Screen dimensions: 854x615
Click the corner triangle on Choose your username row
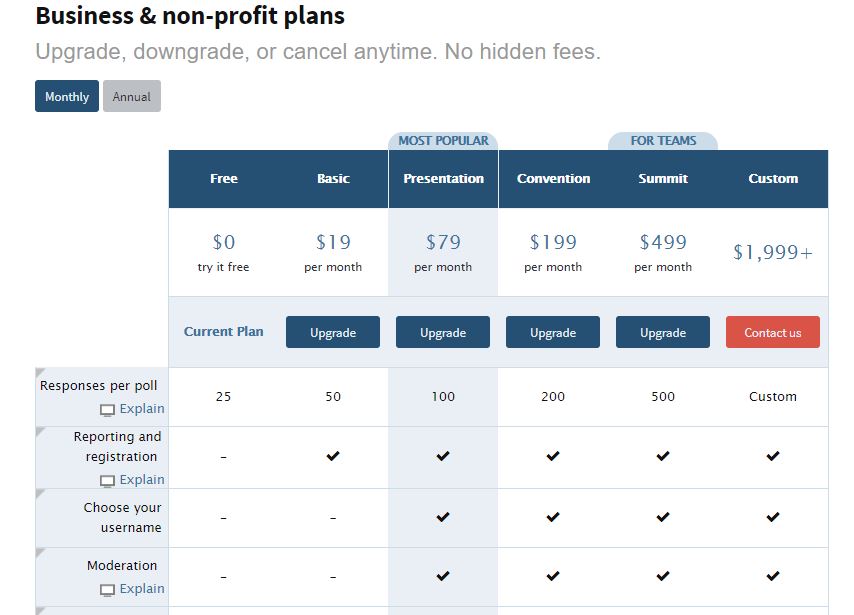pos(40,494)
